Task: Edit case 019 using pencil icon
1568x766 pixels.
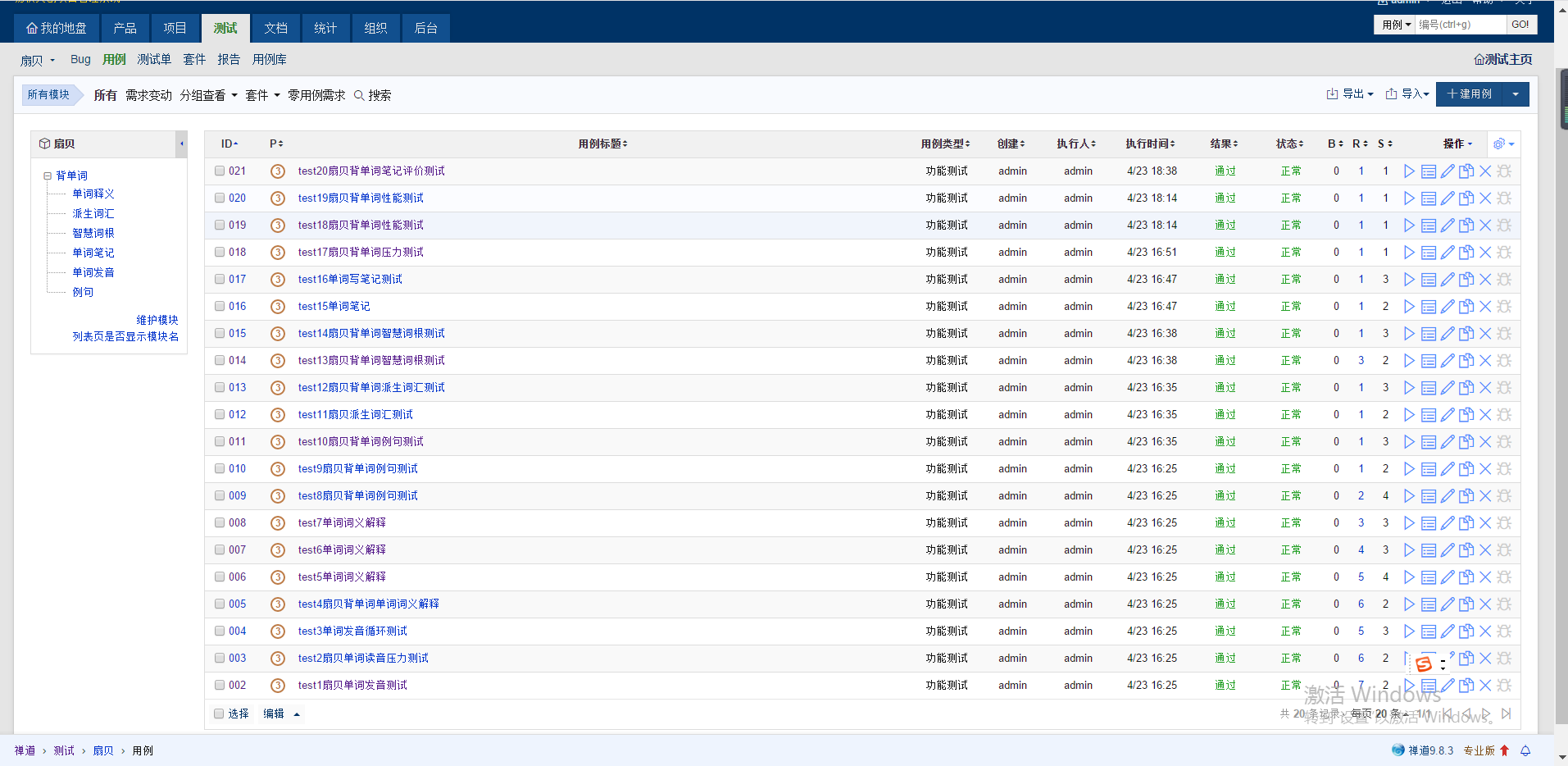Action: (x=1448, y=226)
